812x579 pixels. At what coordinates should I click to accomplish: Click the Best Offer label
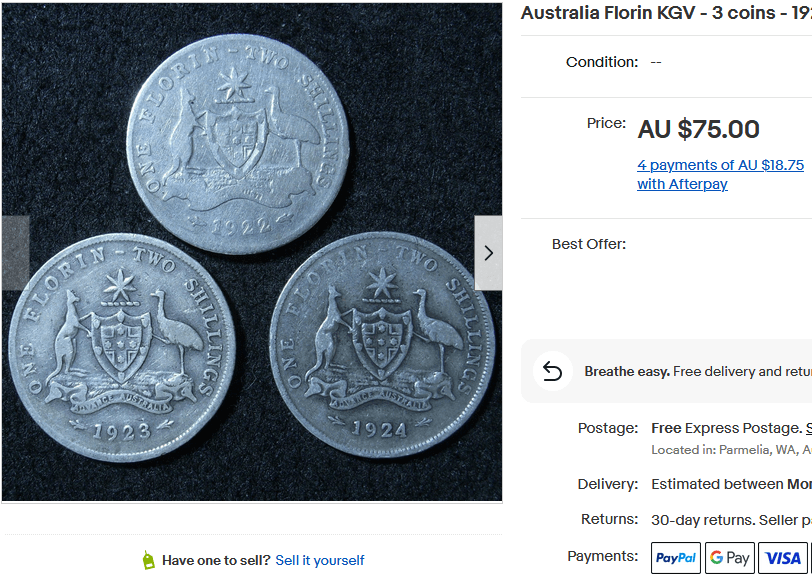coord(589,244)
